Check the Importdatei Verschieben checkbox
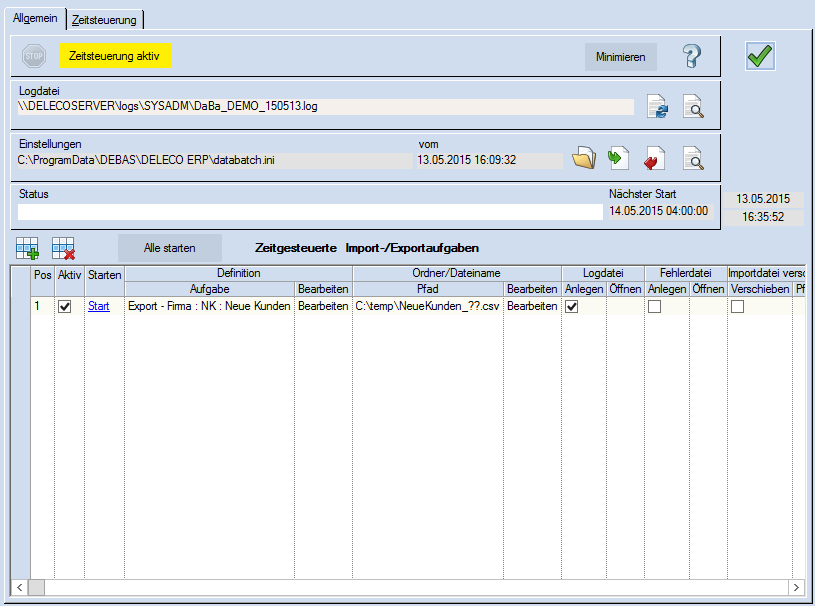This screenshot has height=606, width=815. point(738,307)
